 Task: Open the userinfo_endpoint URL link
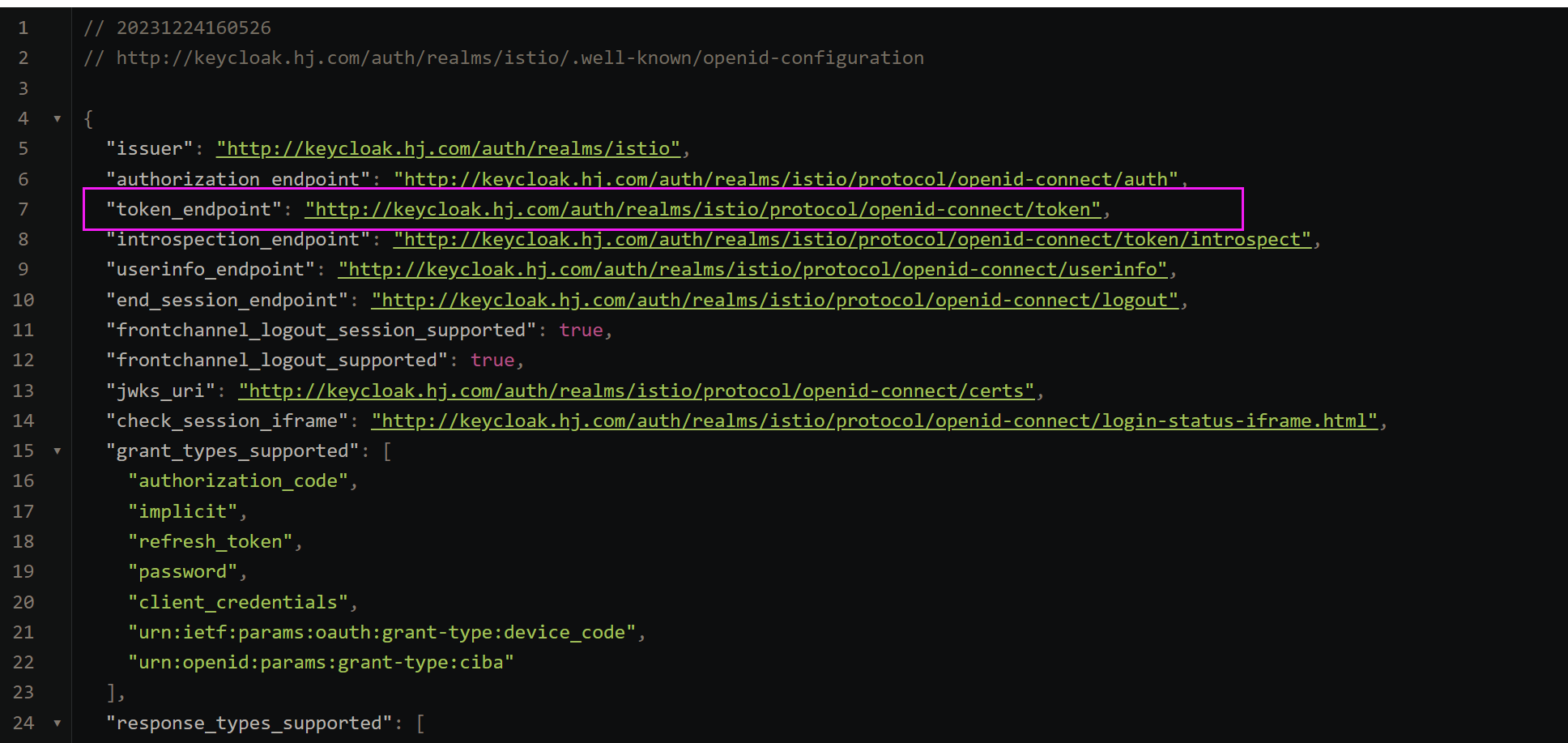pyautogui.click(x=753, y=270)
